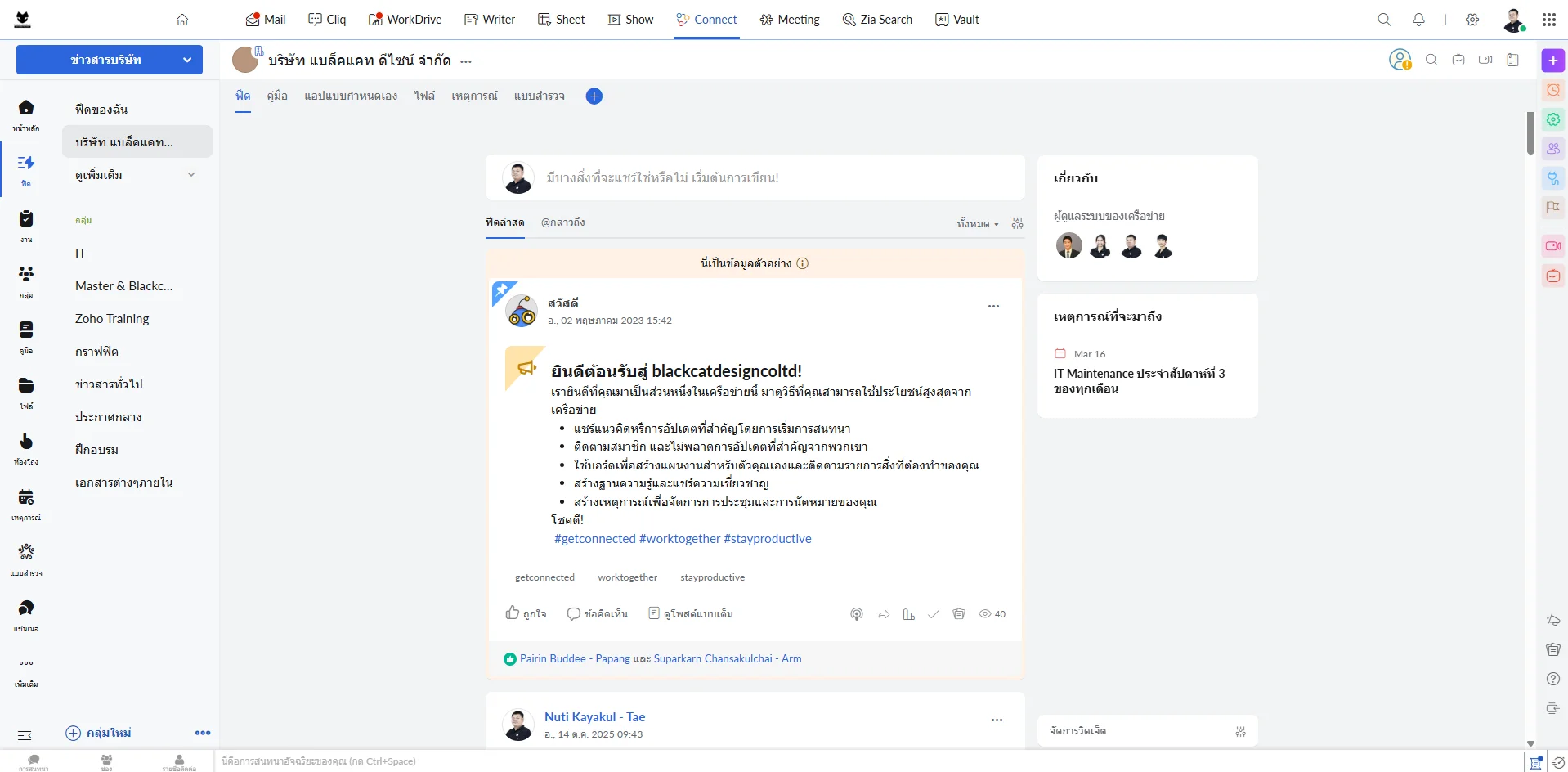Click the pinned post pin icon

501,290
